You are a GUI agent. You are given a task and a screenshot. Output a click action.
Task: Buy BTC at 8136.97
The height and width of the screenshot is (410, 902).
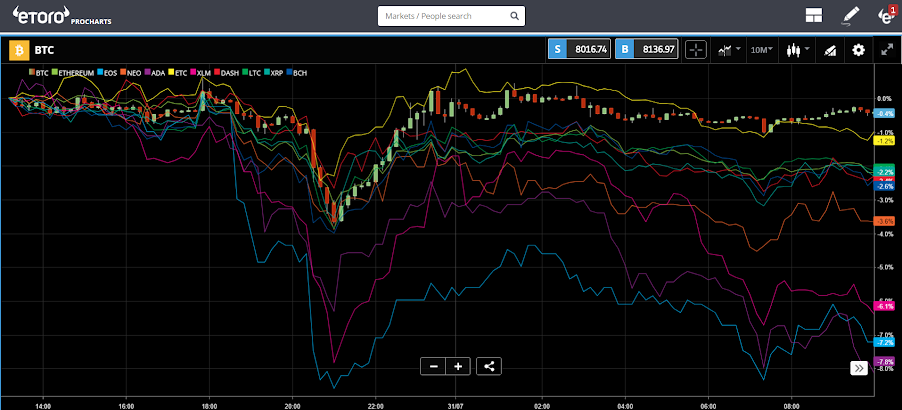pyautogui.click(x=646, y=49)
